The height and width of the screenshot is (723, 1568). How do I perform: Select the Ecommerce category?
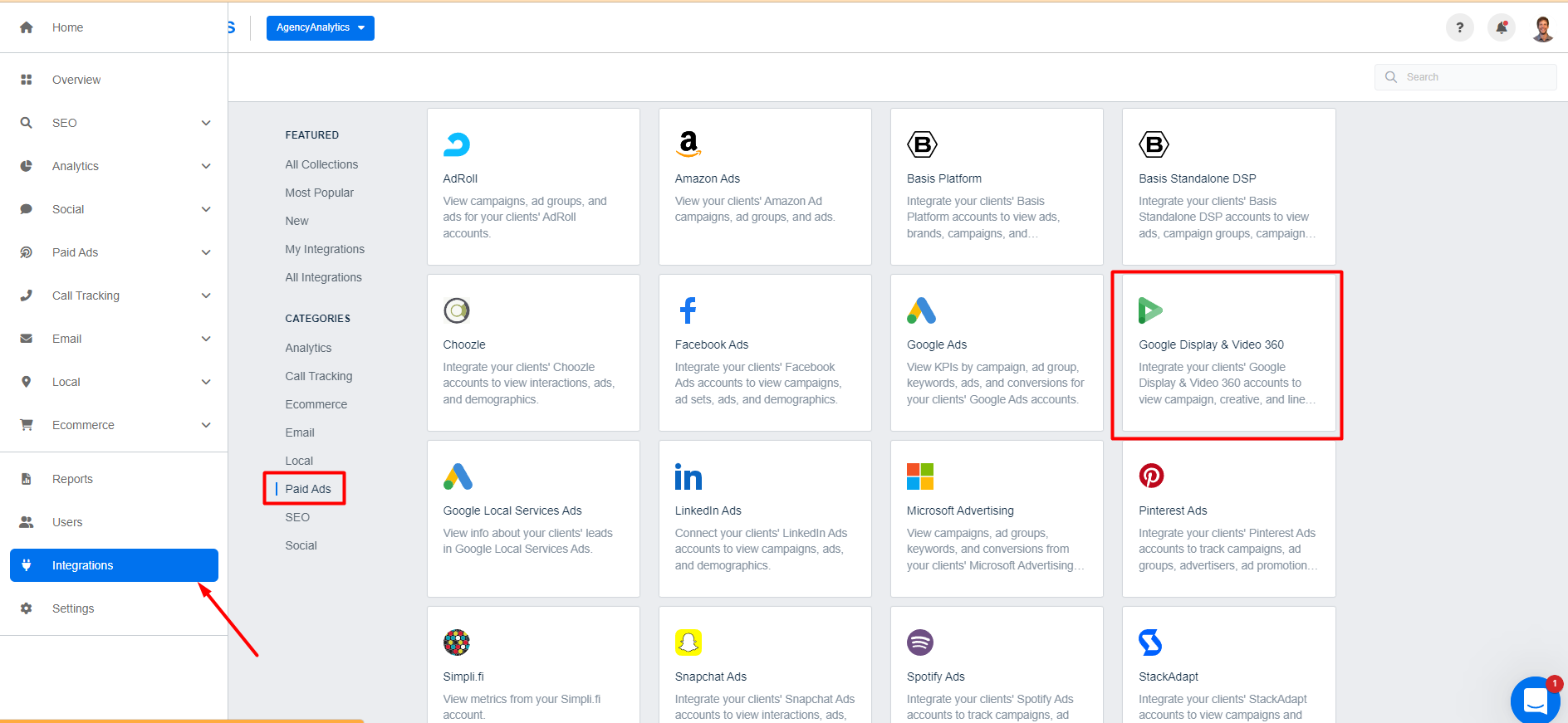coord(316,404)
